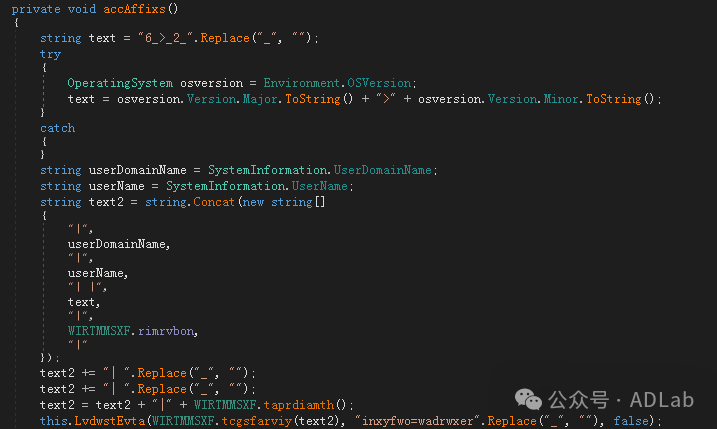Select the Minor property in version expression
717x429 pixels.
tap(561, 99)
